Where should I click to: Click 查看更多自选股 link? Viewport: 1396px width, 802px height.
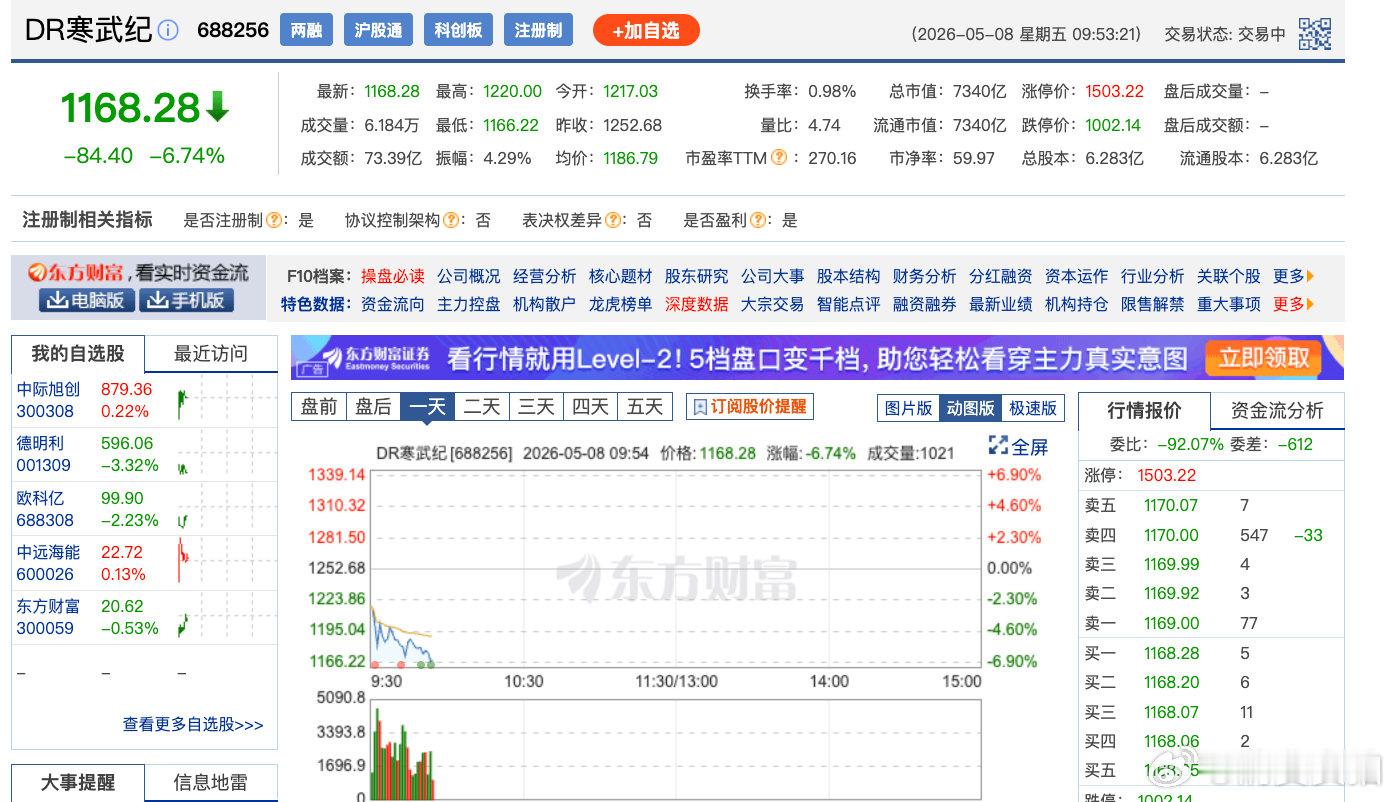pos(193,724)
